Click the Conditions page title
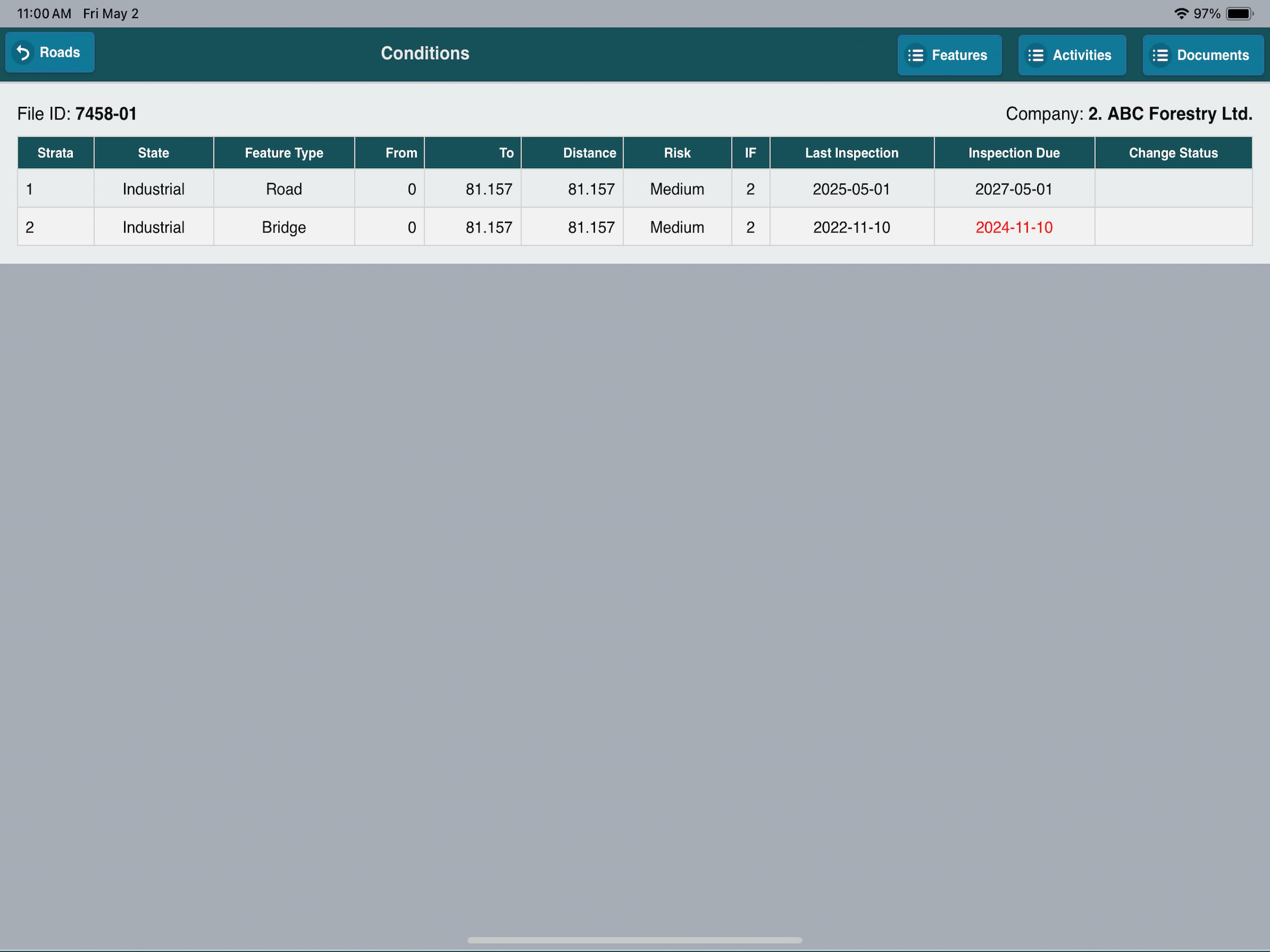The height and width of the screenshot is (952, 1270). [425, 53]
